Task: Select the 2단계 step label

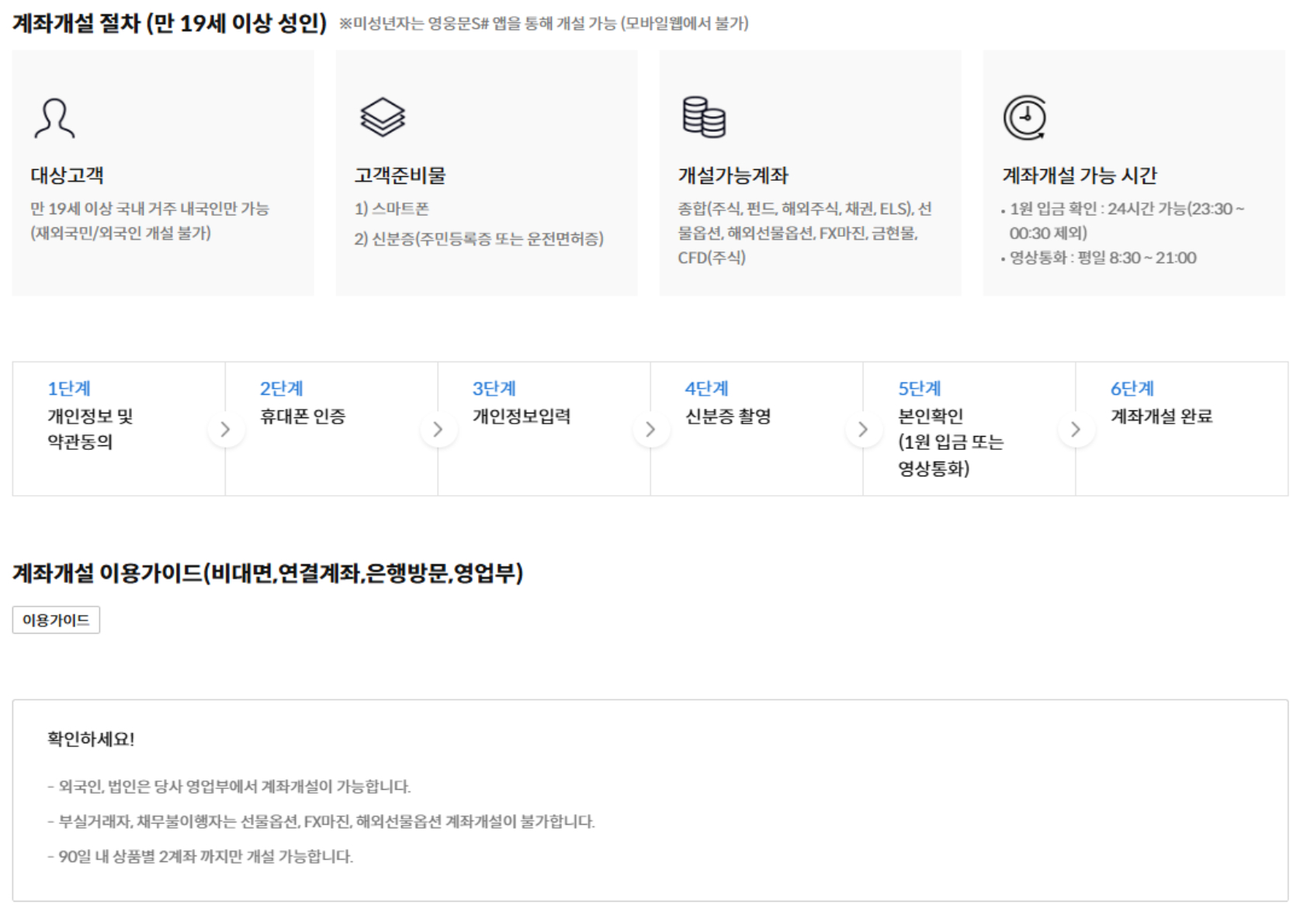Action: pyautogui.click(x=282, y=389)
